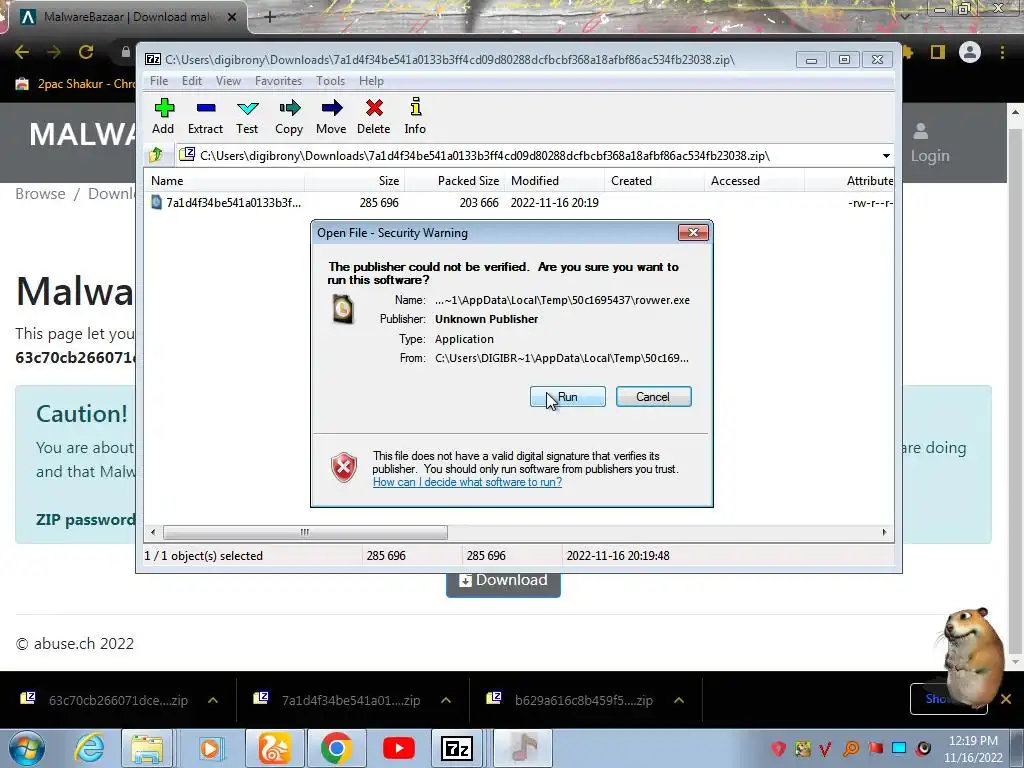The width and height of the screenshot is (1024, 768).
Task: Sort by the Size column header
Action: click(355, 181)
